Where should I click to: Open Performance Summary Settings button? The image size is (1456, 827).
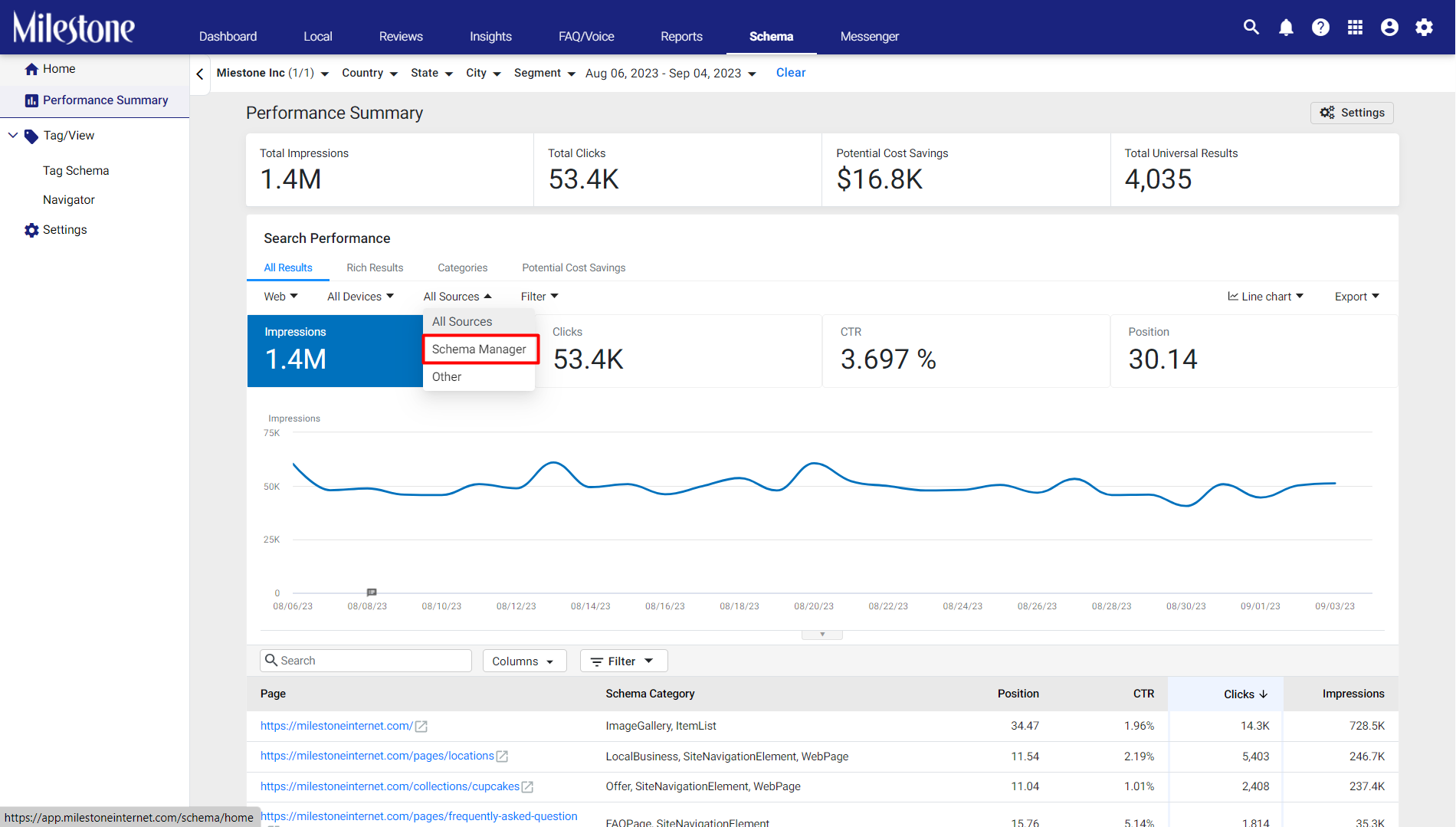1352,113
